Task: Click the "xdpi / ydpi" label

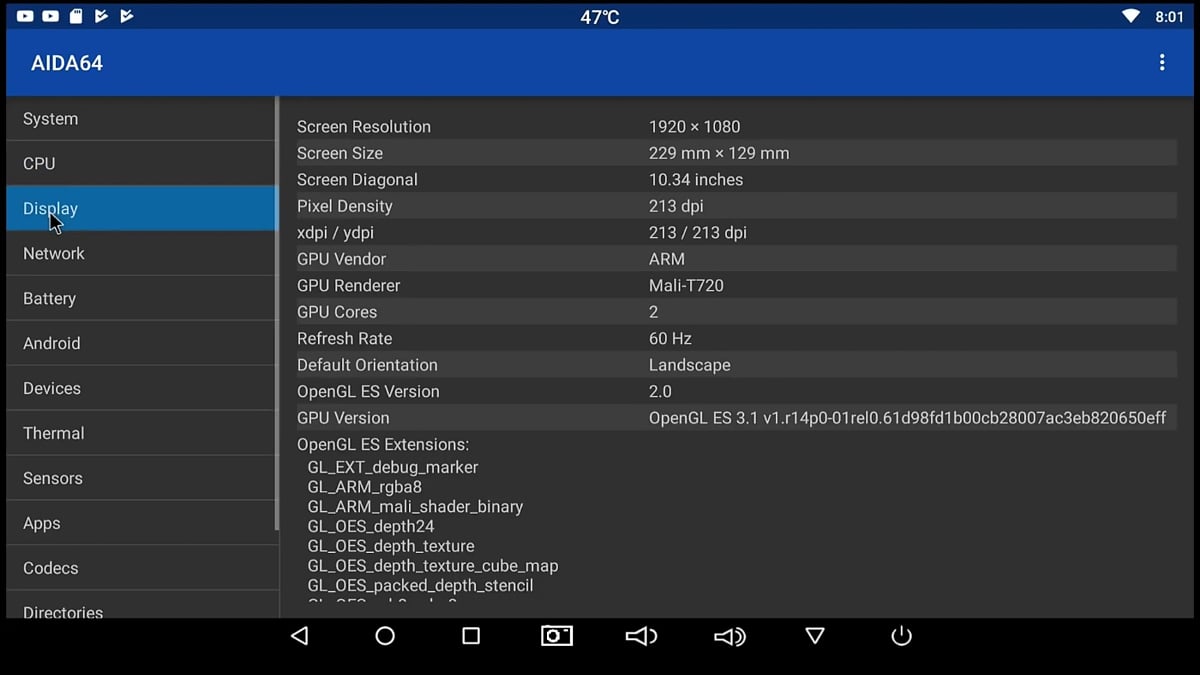Action: point(336,233)
